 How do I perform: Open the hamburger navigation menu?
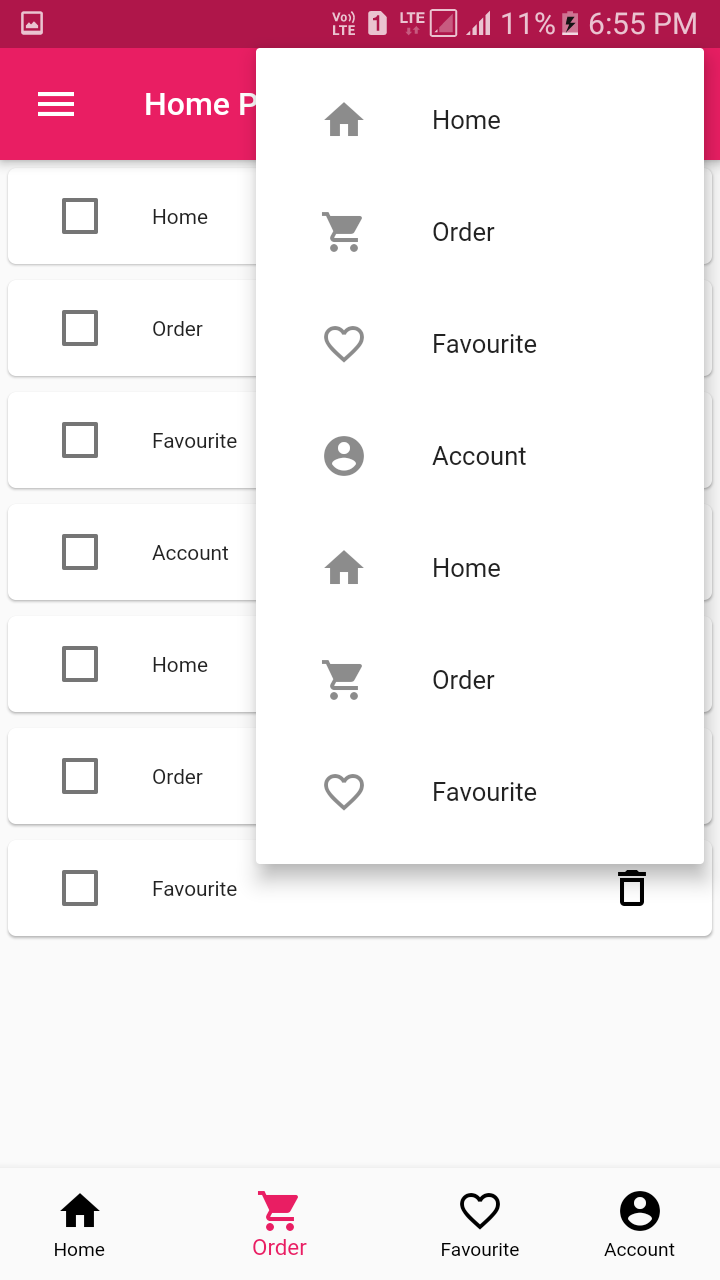[x=56, y=104]
